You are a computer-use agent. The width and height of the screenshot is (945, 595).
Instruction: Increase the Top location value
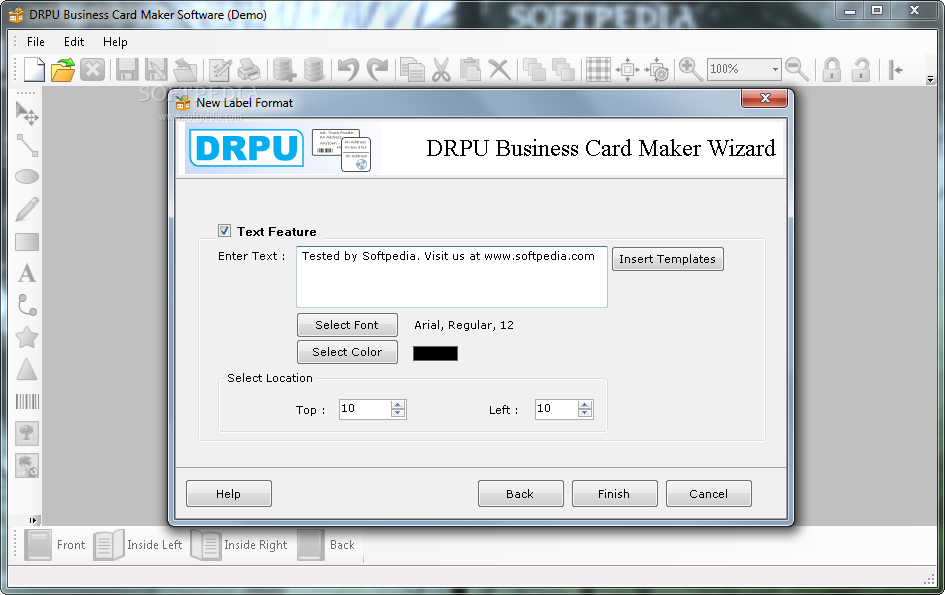(x=398, y=405)
